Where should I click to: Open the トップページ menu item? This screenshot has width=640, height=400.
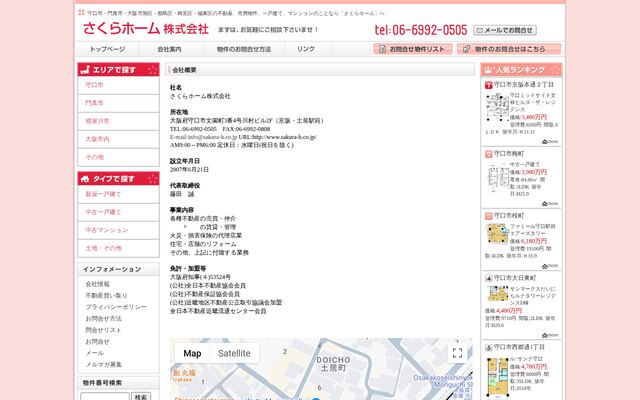pyautogui.click(x=107, y=49)
